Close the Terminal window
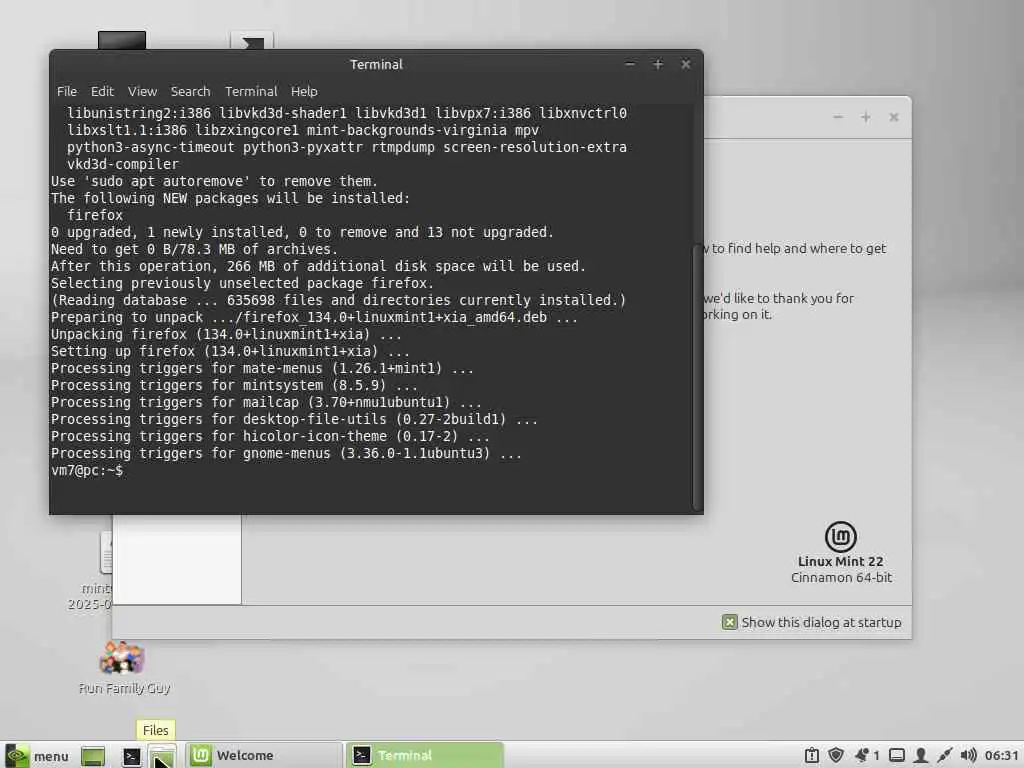The width and height of the screenshot is (1024, 768). [686, 64]
